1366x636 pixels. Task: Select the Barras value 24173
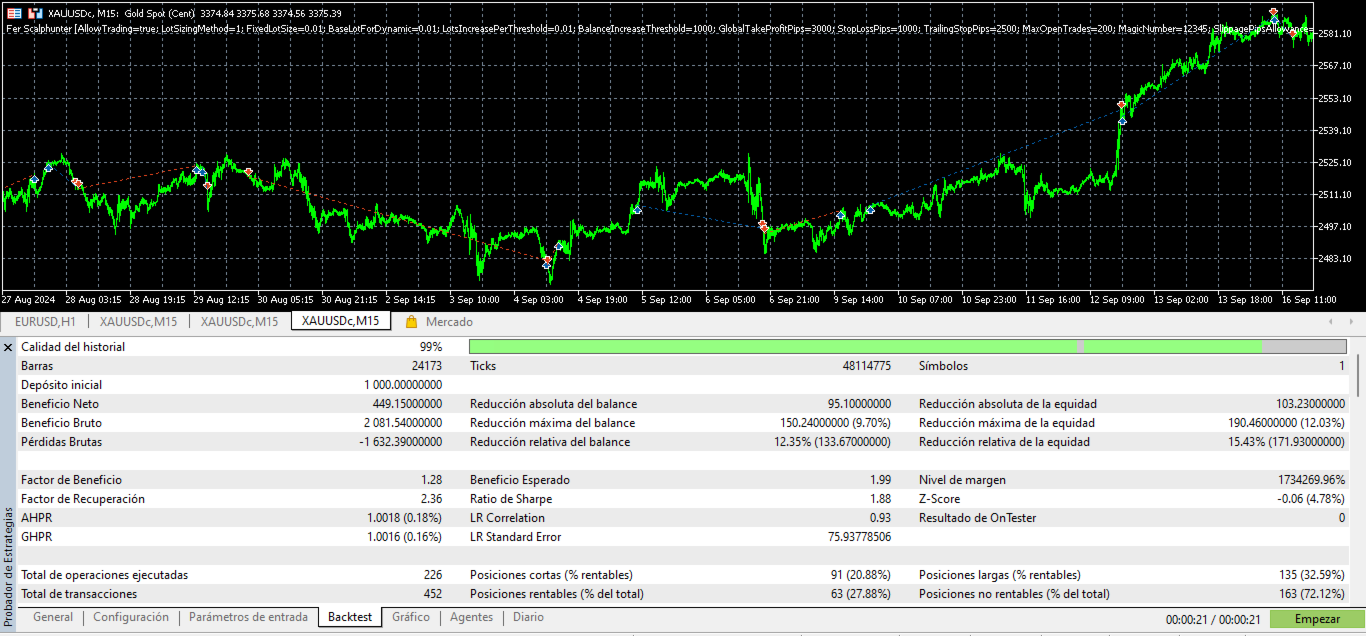(x=425, y=366)
